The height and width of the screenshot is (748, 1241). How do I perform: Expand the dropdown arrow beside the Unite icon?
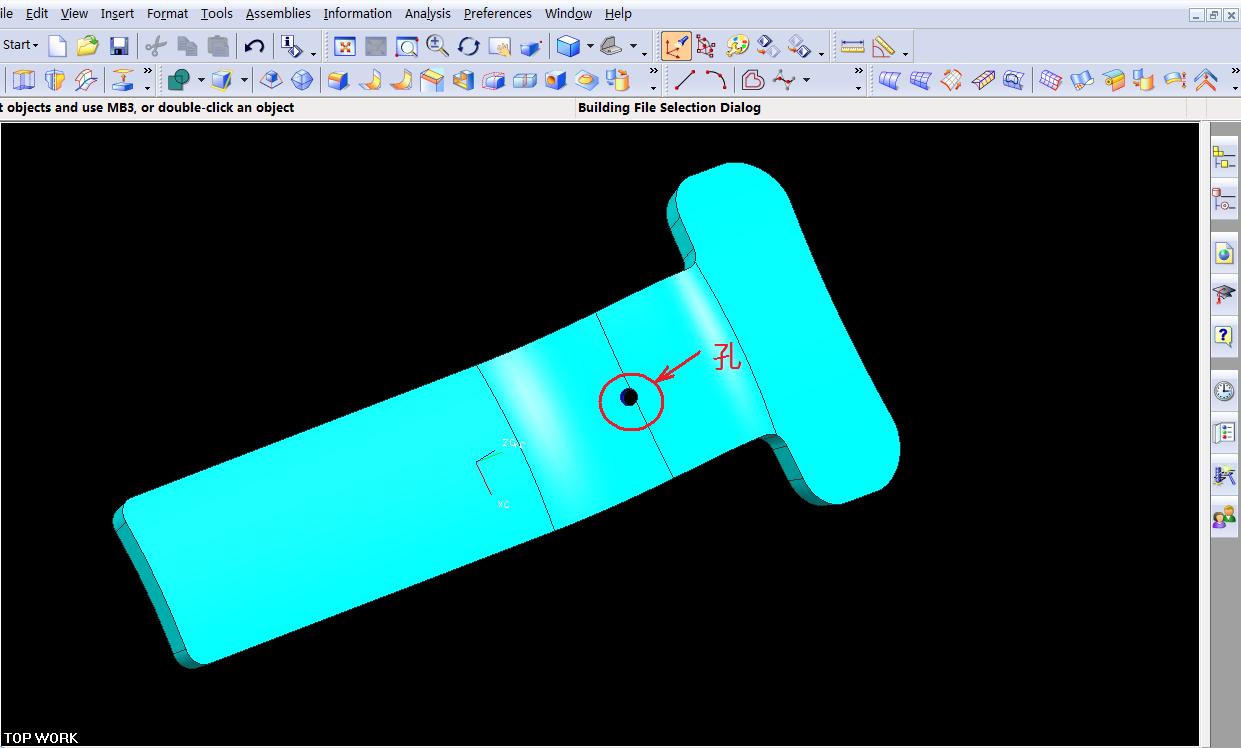[201, 80]
